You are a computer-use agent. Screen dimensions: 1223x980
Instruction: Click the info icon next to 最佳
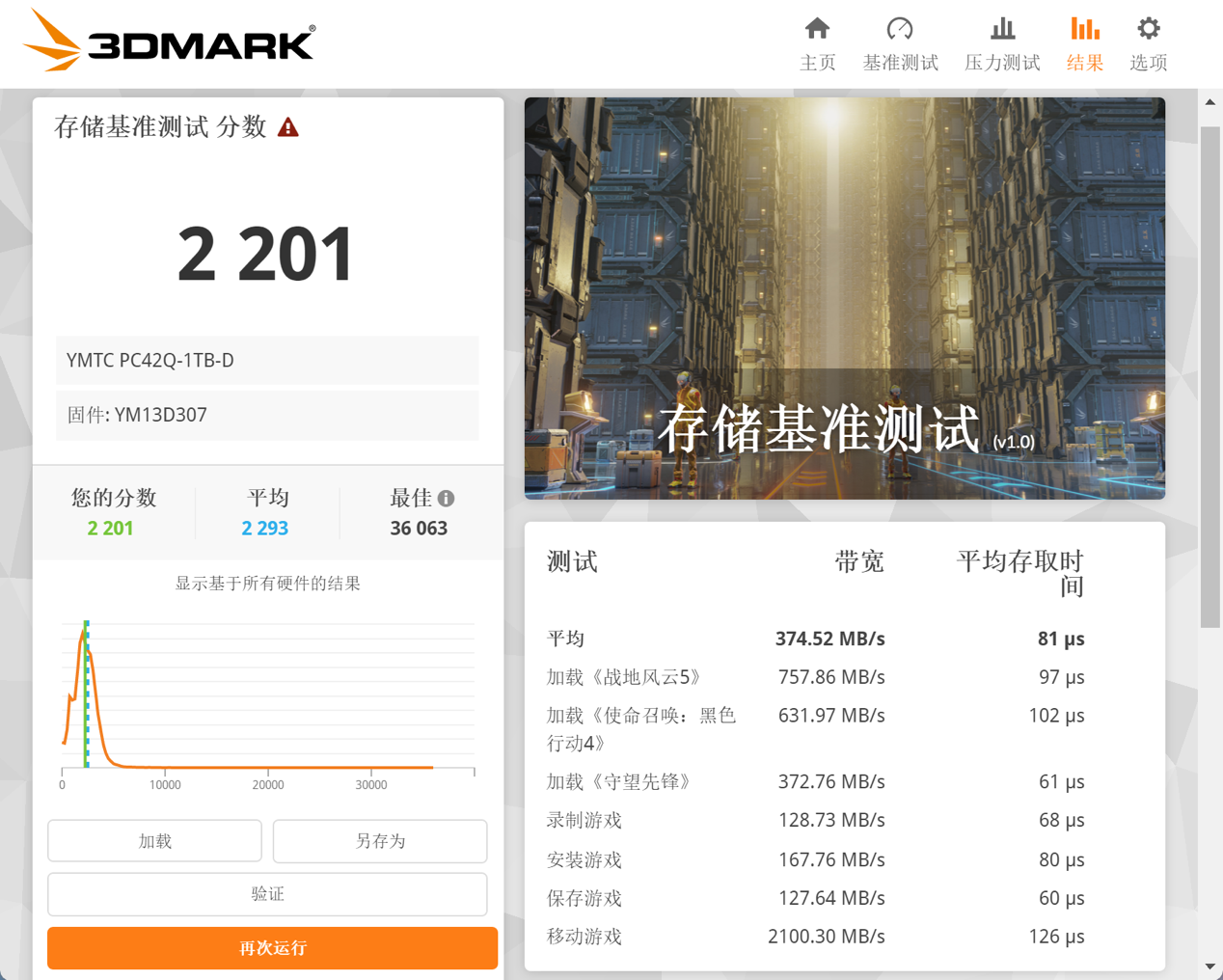click(x=446, y=499)
